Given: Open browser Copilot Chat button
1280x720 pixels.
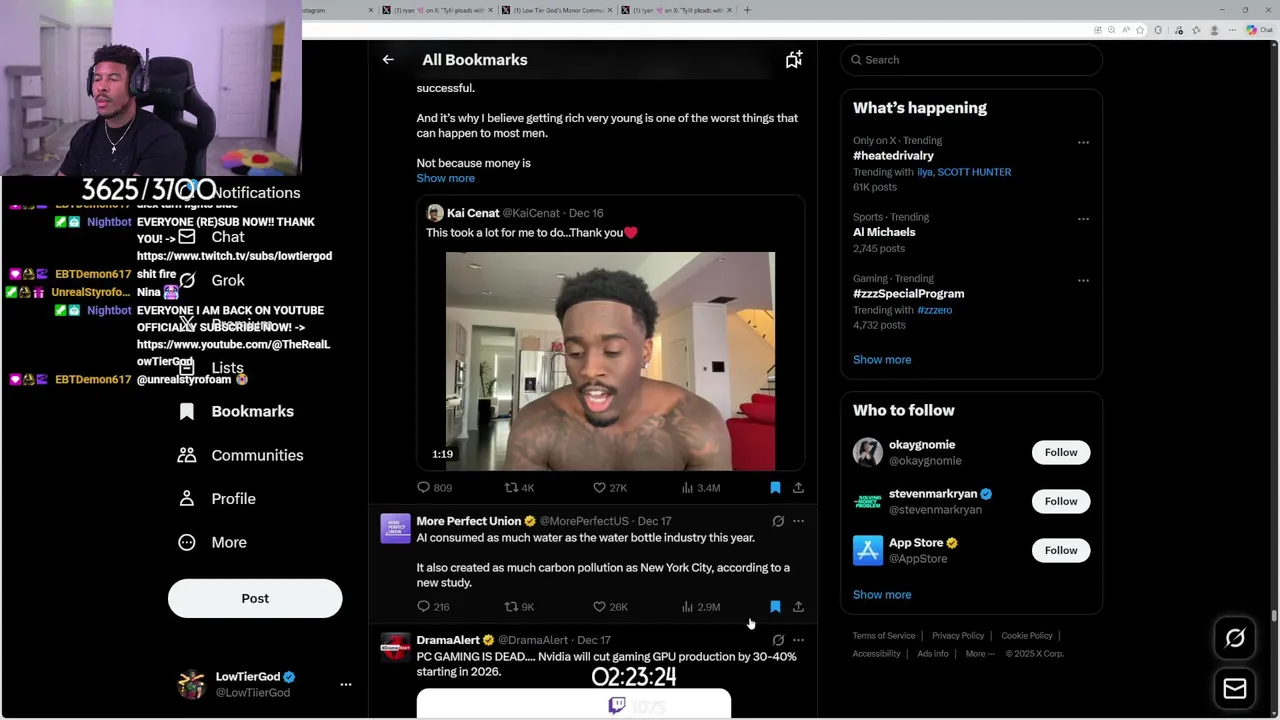Looking at the screenshot, I should 1259,30.
